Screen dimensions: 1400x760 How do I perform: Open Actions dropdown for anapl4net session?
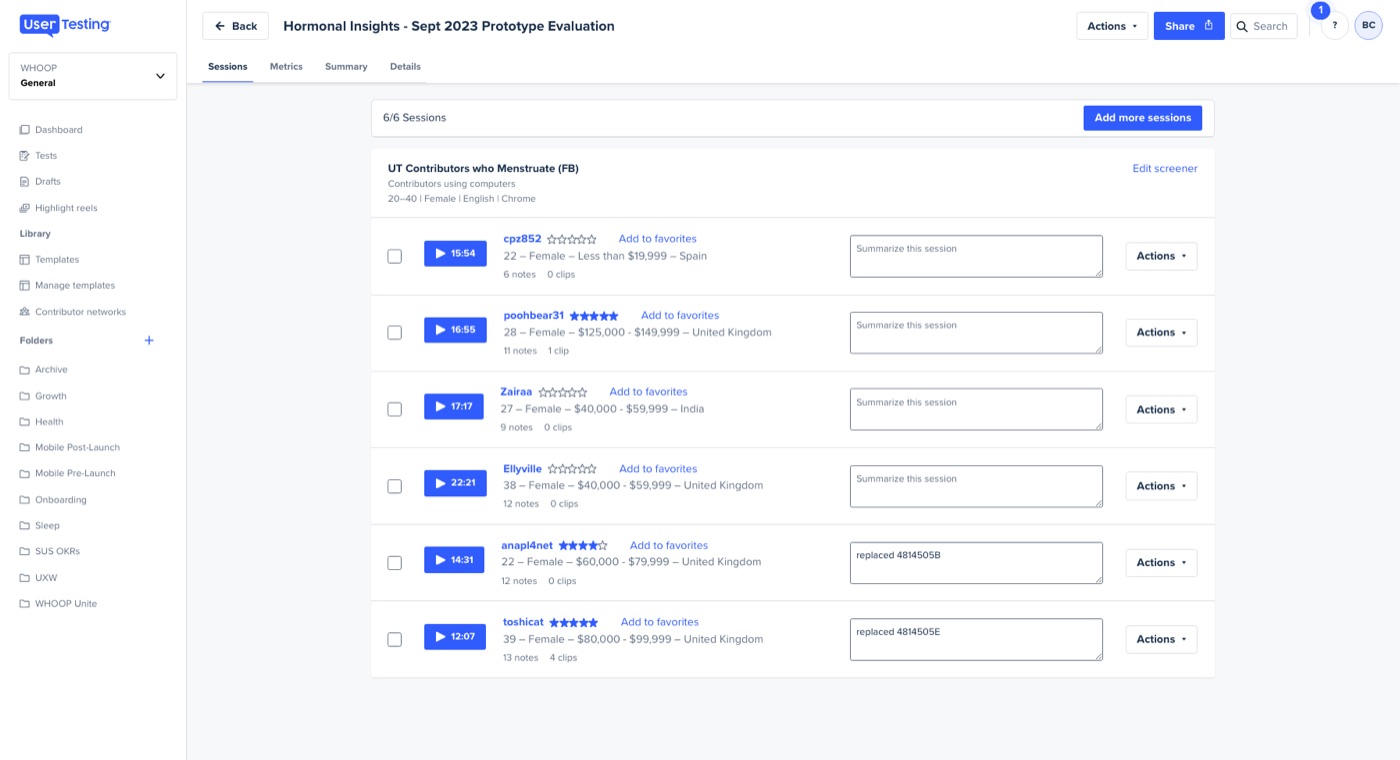1161,562
